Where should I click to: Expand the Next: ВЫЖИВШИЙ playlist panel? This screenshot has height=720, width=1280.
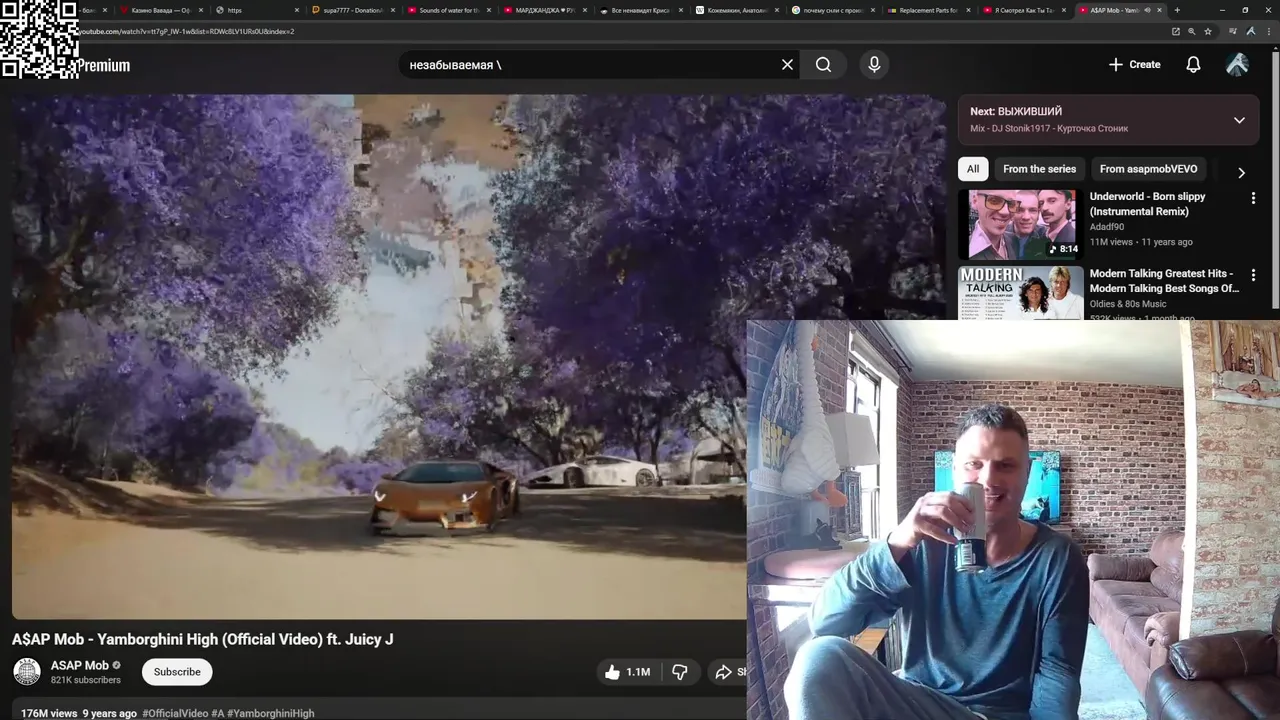click(1239, 120)
